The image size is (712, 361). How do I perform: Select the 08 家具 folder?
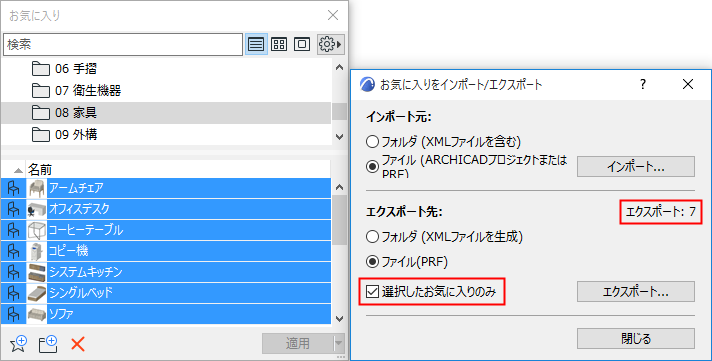[x=166, y=113]
